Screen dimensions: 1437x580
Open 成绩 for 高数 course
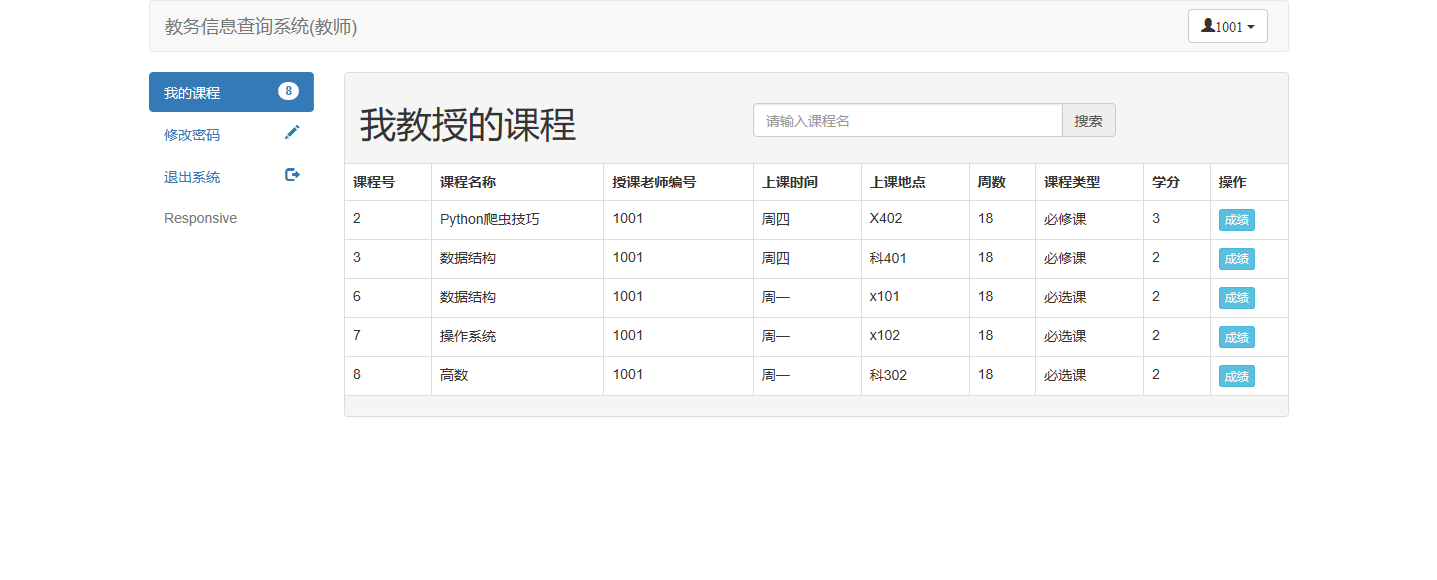pos(1236,376)
